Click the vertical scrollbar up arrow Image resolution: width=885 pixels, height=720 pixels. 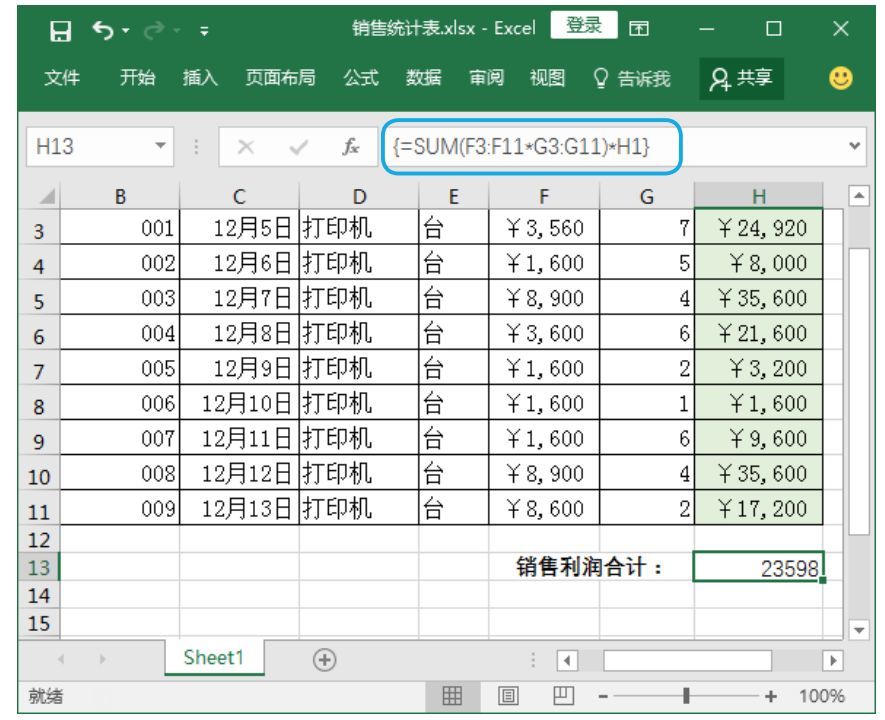tap(858, 196)
